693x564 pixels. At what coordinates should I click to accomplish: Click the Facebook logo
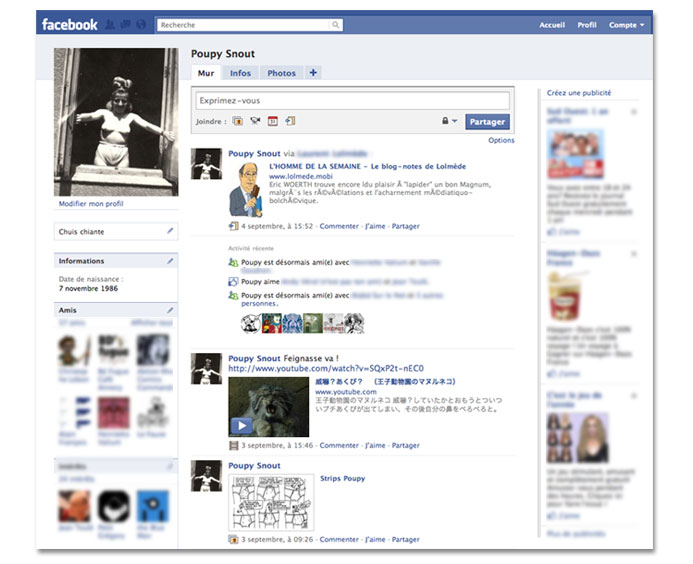click(69, 25)
